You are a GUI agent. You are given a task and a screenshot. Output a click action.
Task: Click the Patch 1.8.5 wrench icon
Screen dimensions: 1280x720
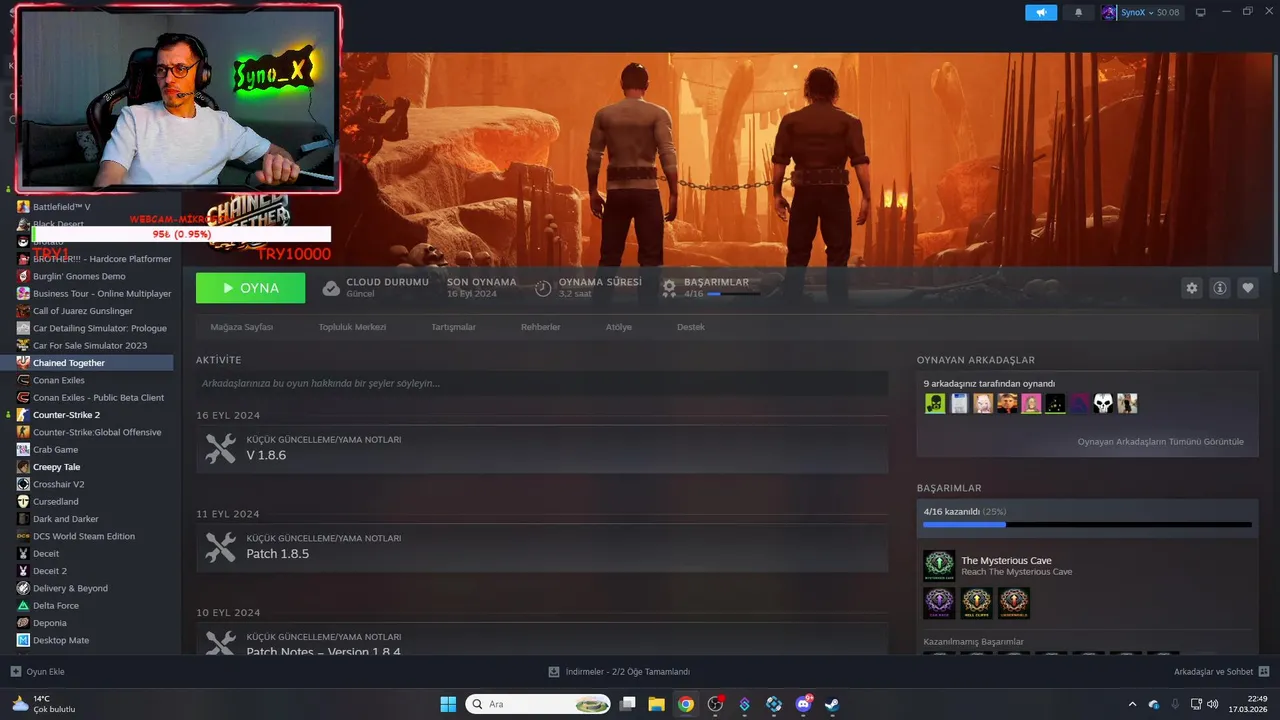click(221, 547)
